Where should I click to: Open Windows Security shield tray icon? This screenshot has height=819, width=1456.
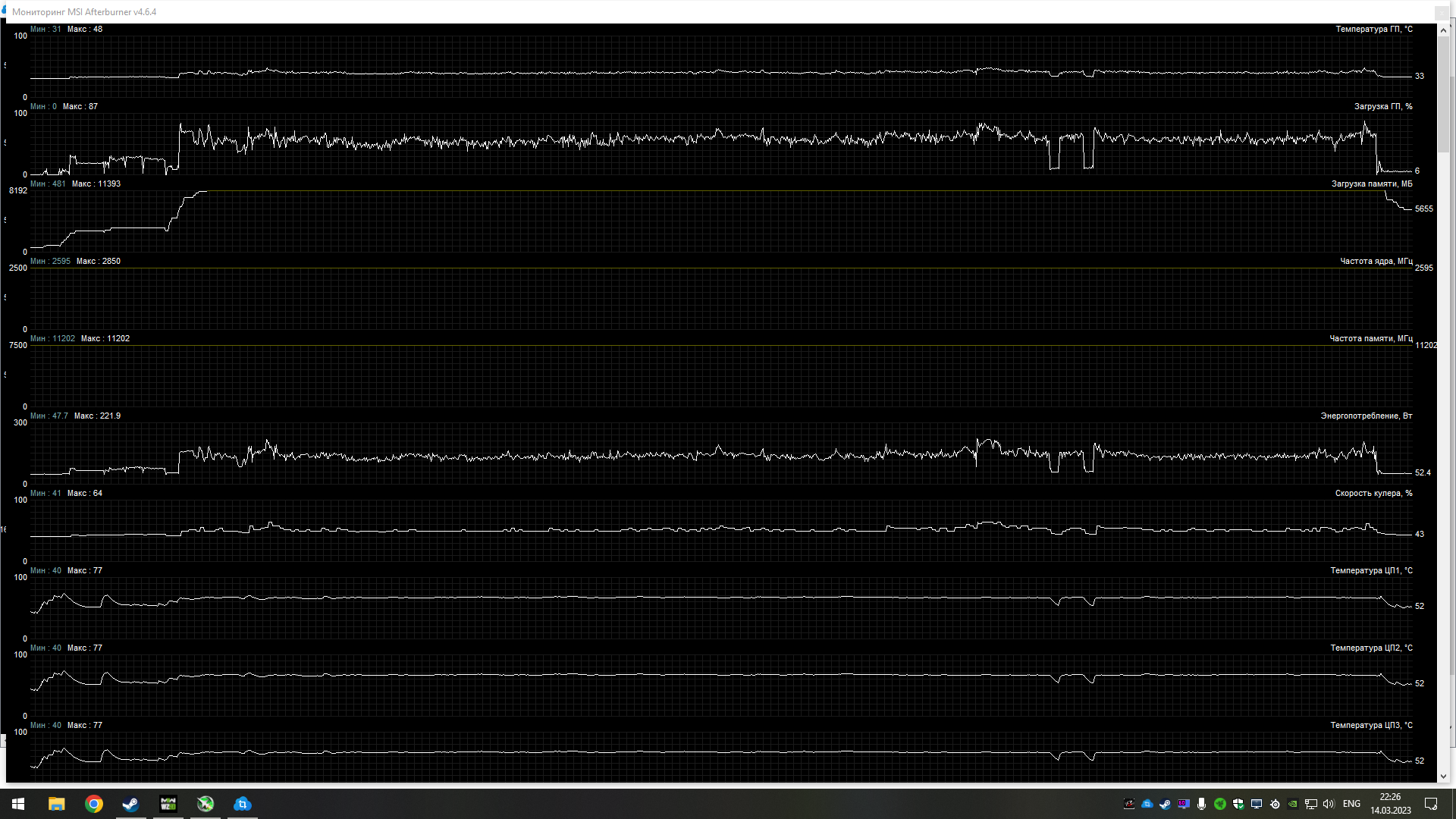coord(1238,804)
